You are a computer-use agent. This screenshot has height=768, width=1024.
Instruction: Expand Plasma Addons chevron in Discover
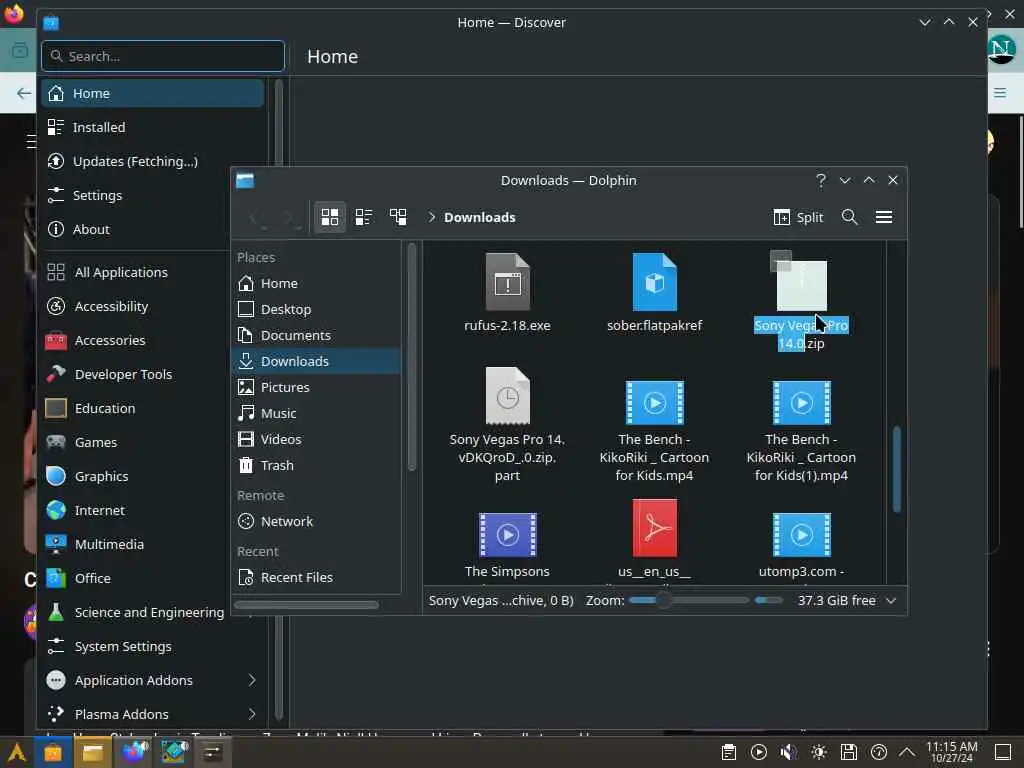click(x=252, y=714)
